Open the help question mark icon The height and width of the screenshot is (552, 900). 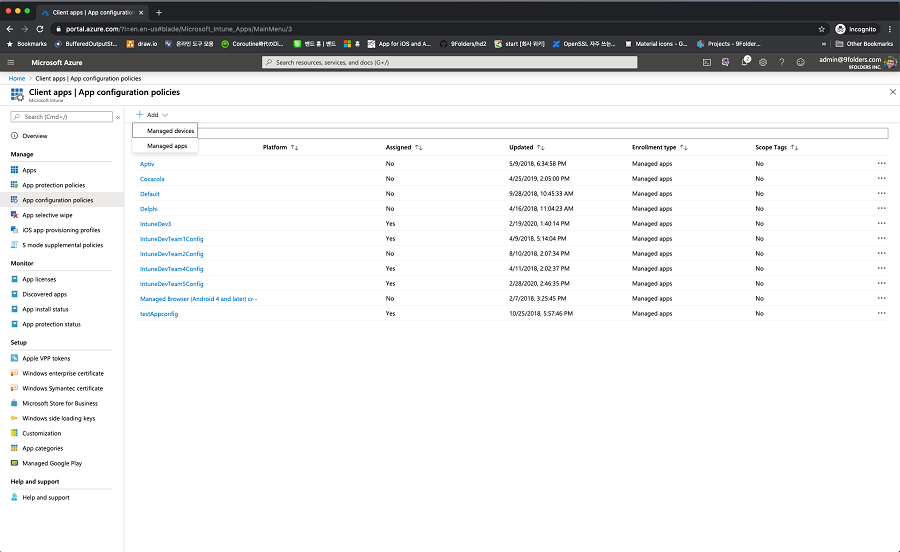coord(781,63)
